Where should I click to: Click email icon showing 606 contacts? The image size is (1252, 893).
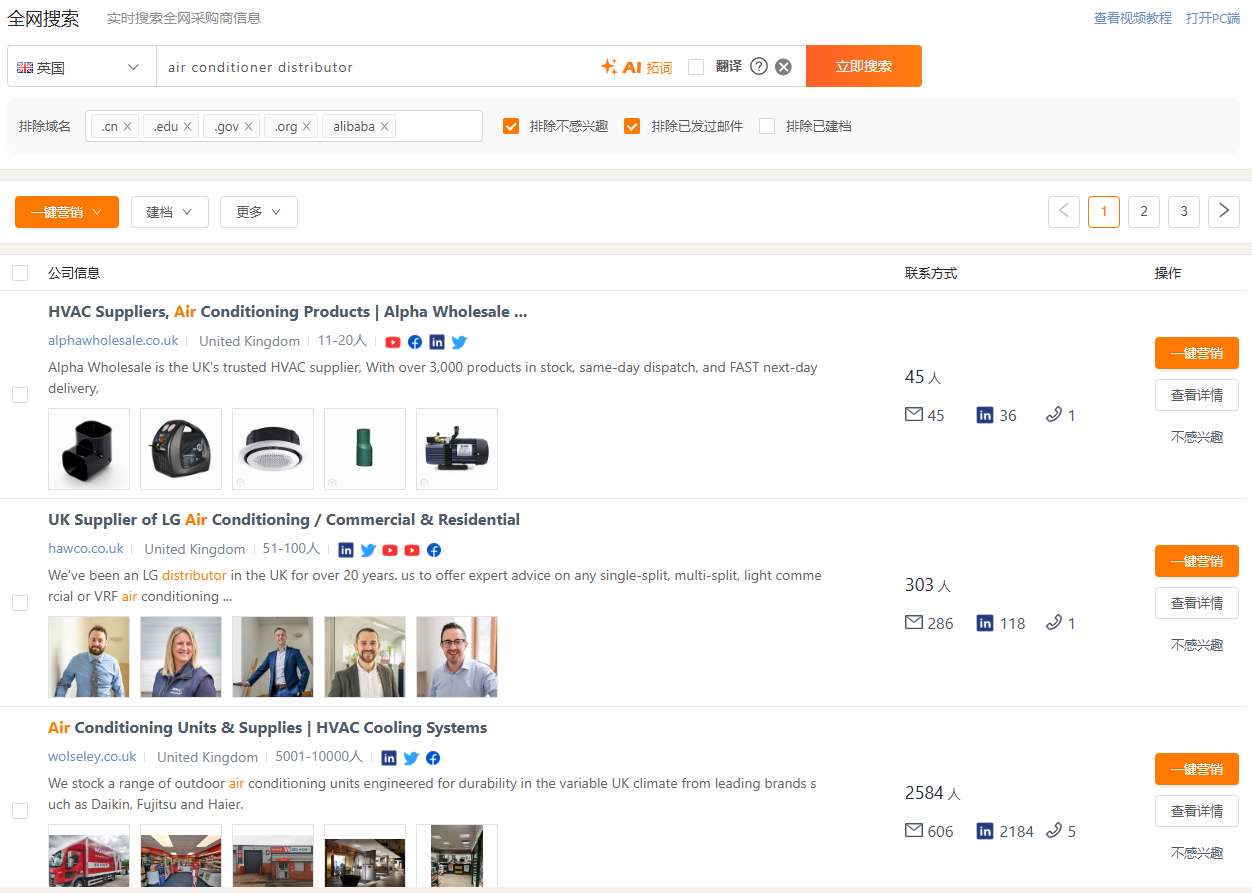tap(913, 830)
